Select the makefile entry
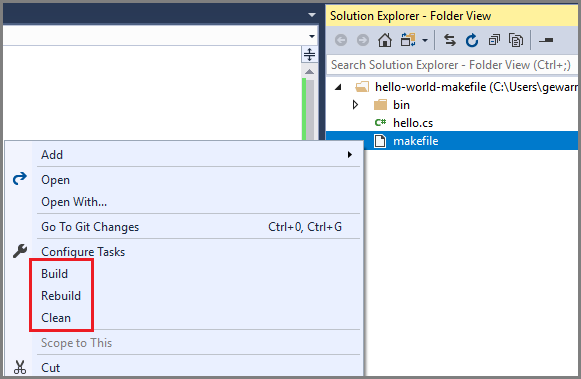 415,141
